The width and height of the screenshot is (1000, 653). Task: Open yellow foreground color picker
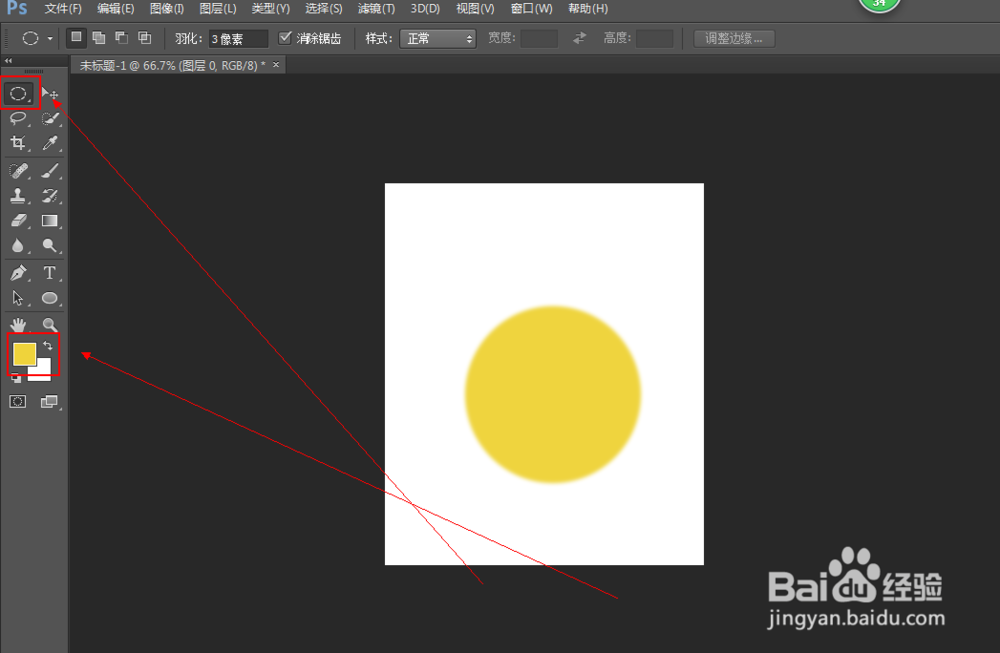(x=24, y=354)
